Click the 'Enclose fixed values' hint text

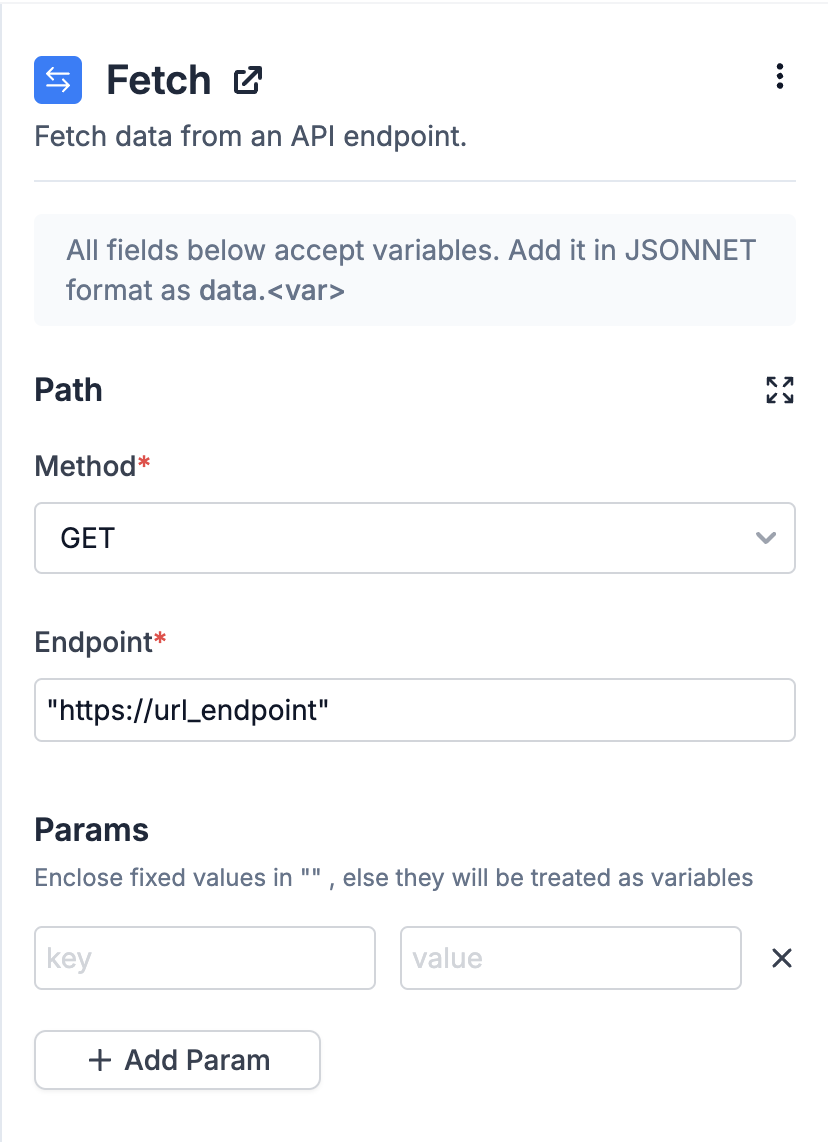(x=393, y=878)
